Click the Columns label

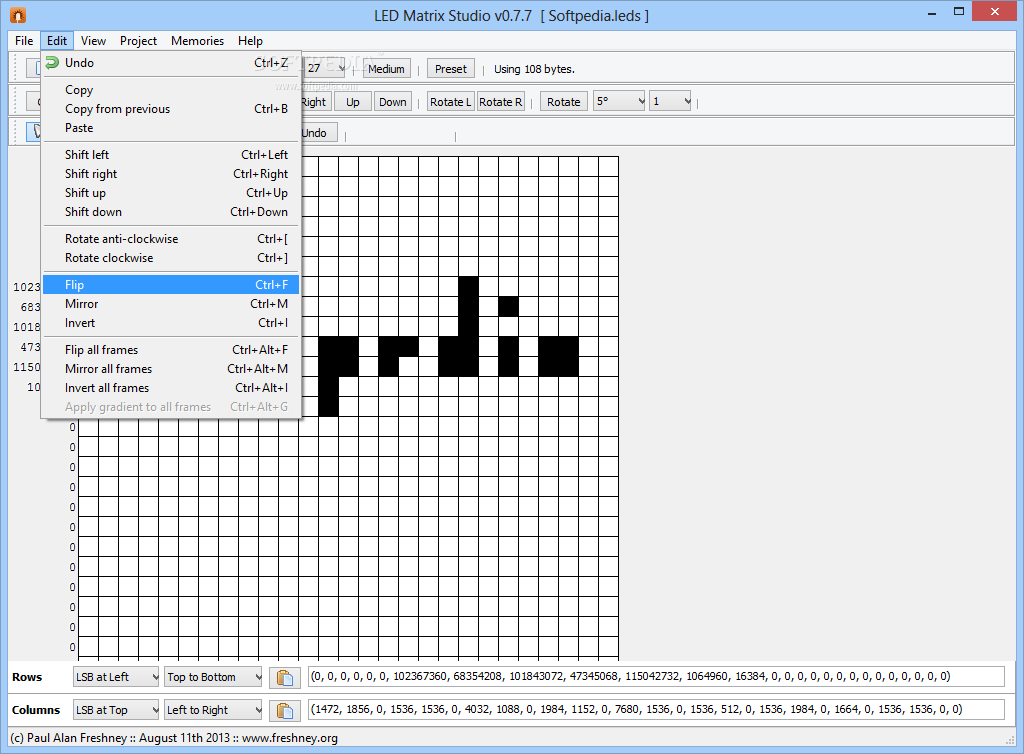(x=36, y=710)
